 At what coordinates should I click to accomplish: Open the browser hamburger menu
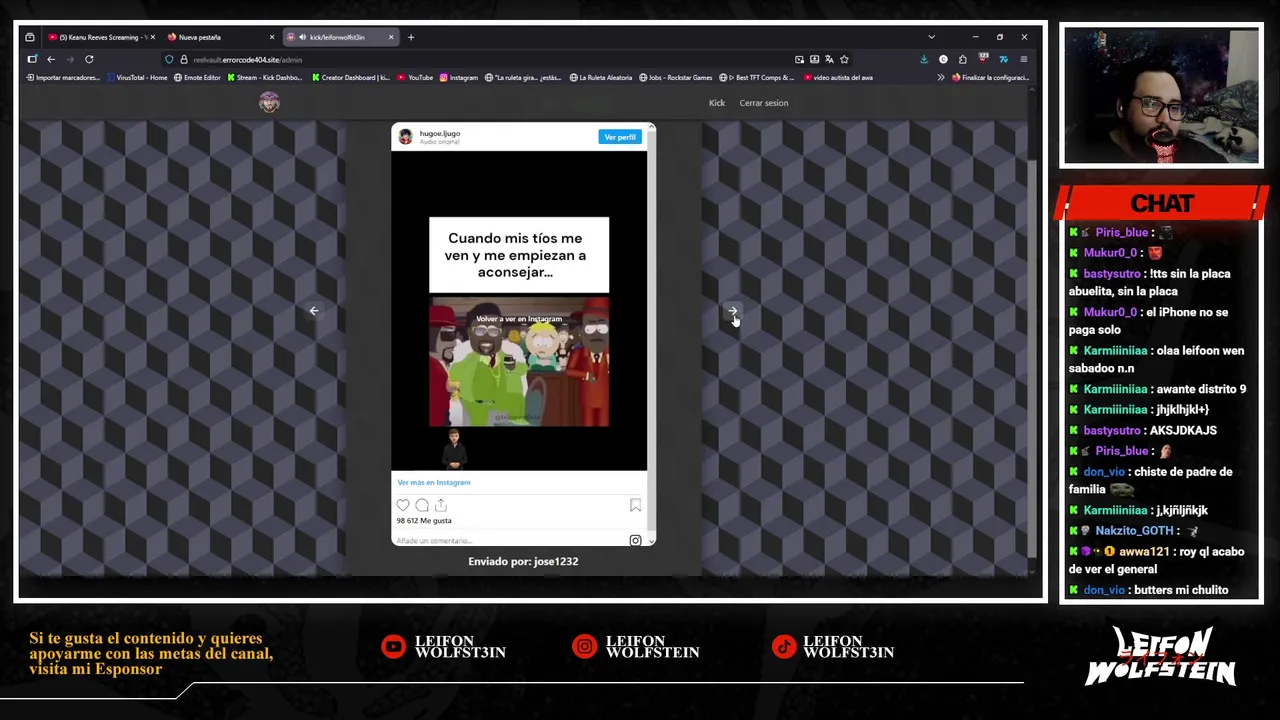1023,59
